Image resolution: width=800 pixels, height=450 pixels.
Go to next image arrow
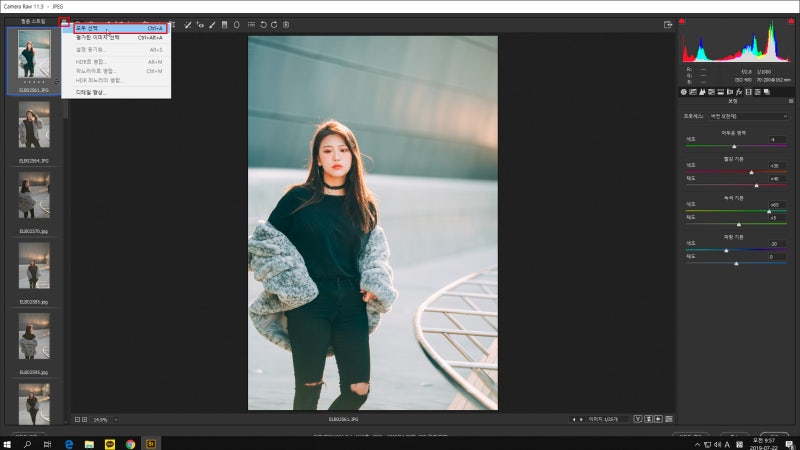tap(581, 419)
